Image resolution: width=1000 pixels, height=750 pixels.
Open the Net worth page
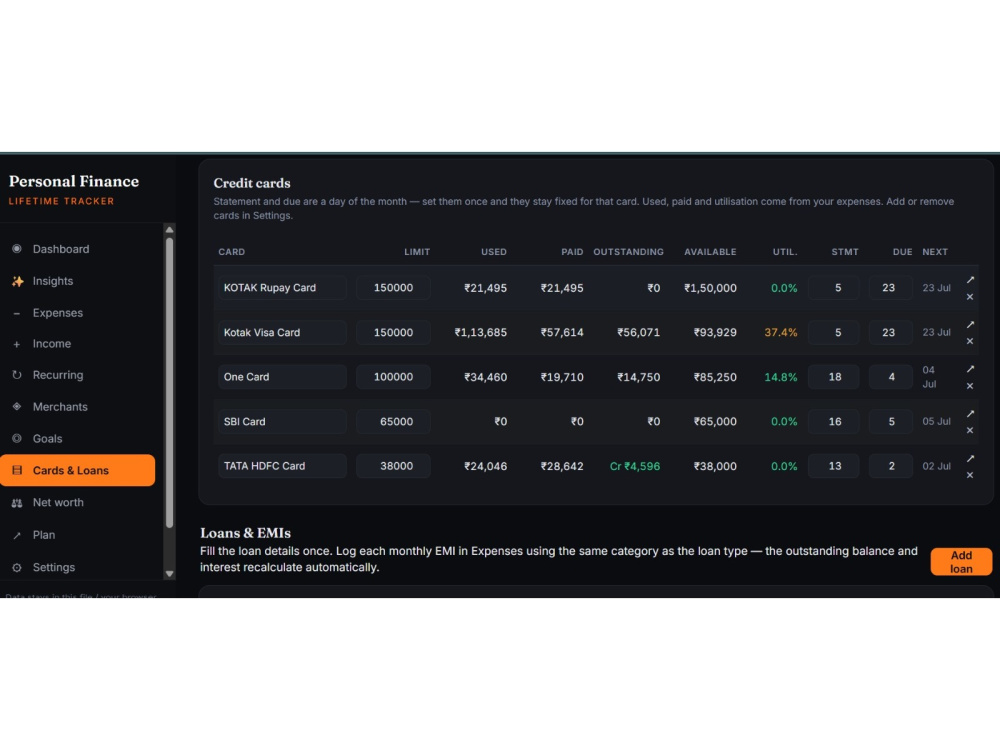[78, 503]
